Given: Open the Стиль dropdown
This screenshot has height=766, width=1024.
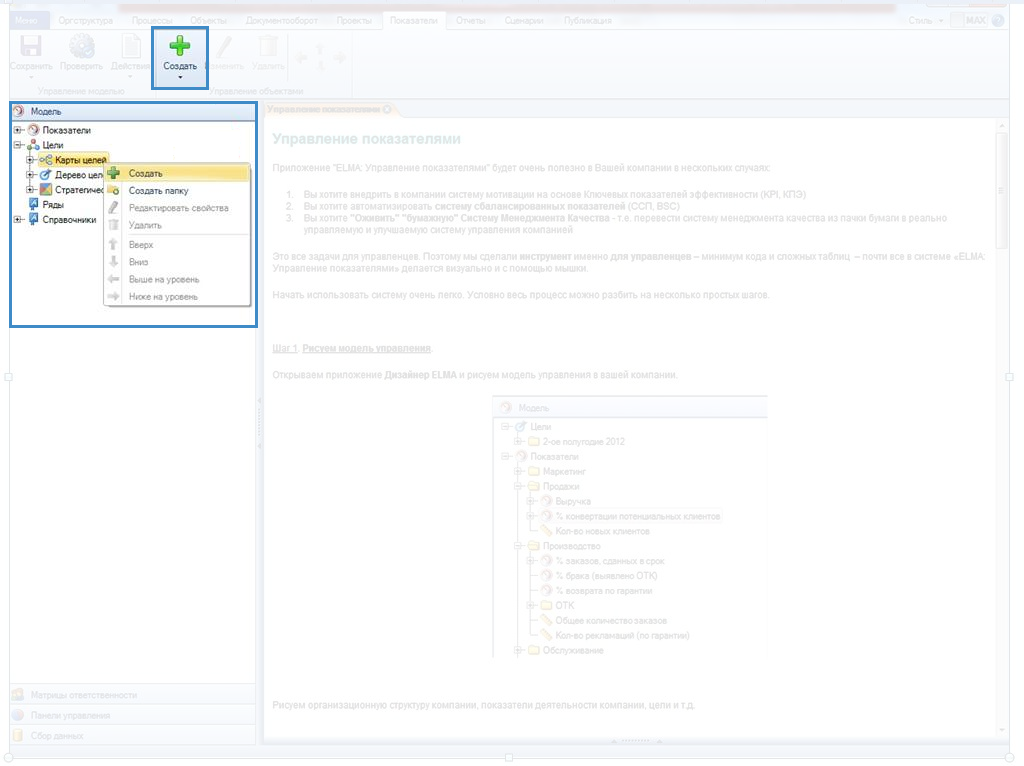Looking at the screenshot, I should (x=925, y=20).
